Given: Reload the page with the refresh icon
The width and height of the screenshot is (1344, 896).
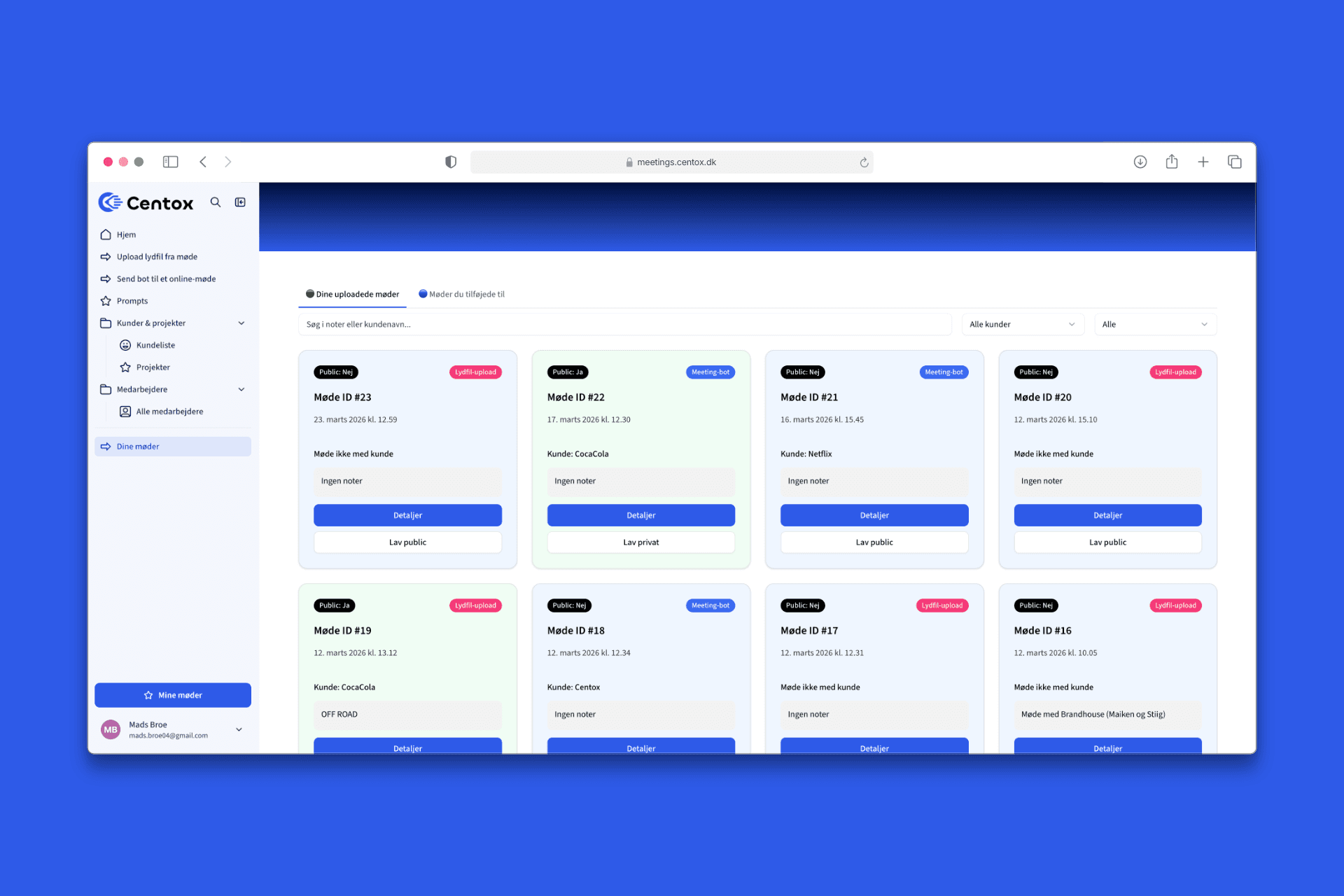Looking at the screenshot, I should point(864,162).
